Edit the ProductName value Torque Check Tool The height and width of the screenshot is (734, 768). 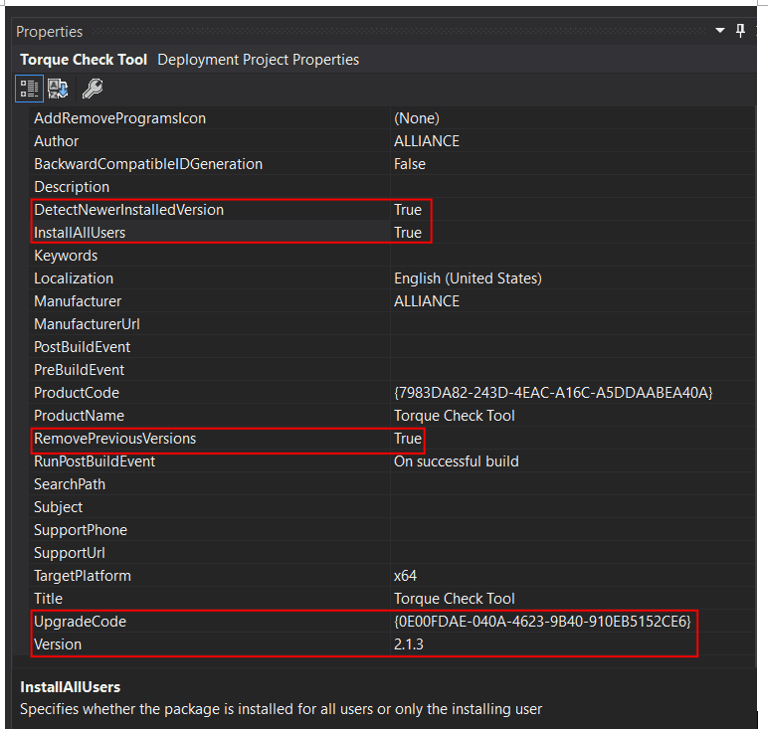[455, 416]
